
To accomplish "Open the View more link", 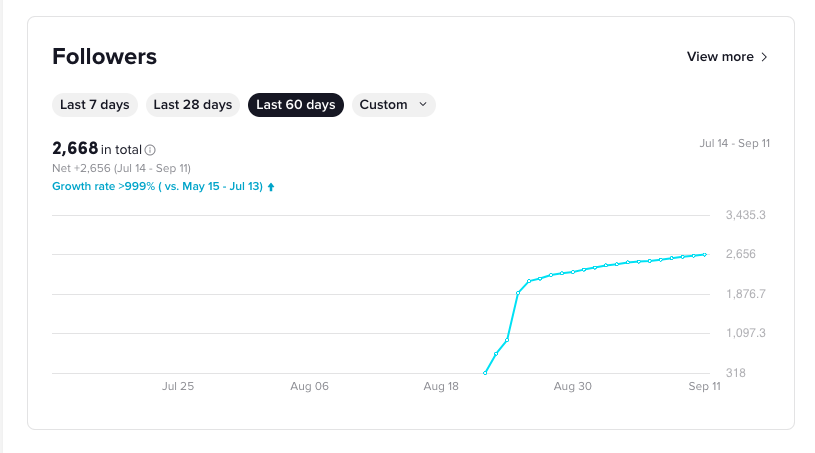I will [727, 57].
